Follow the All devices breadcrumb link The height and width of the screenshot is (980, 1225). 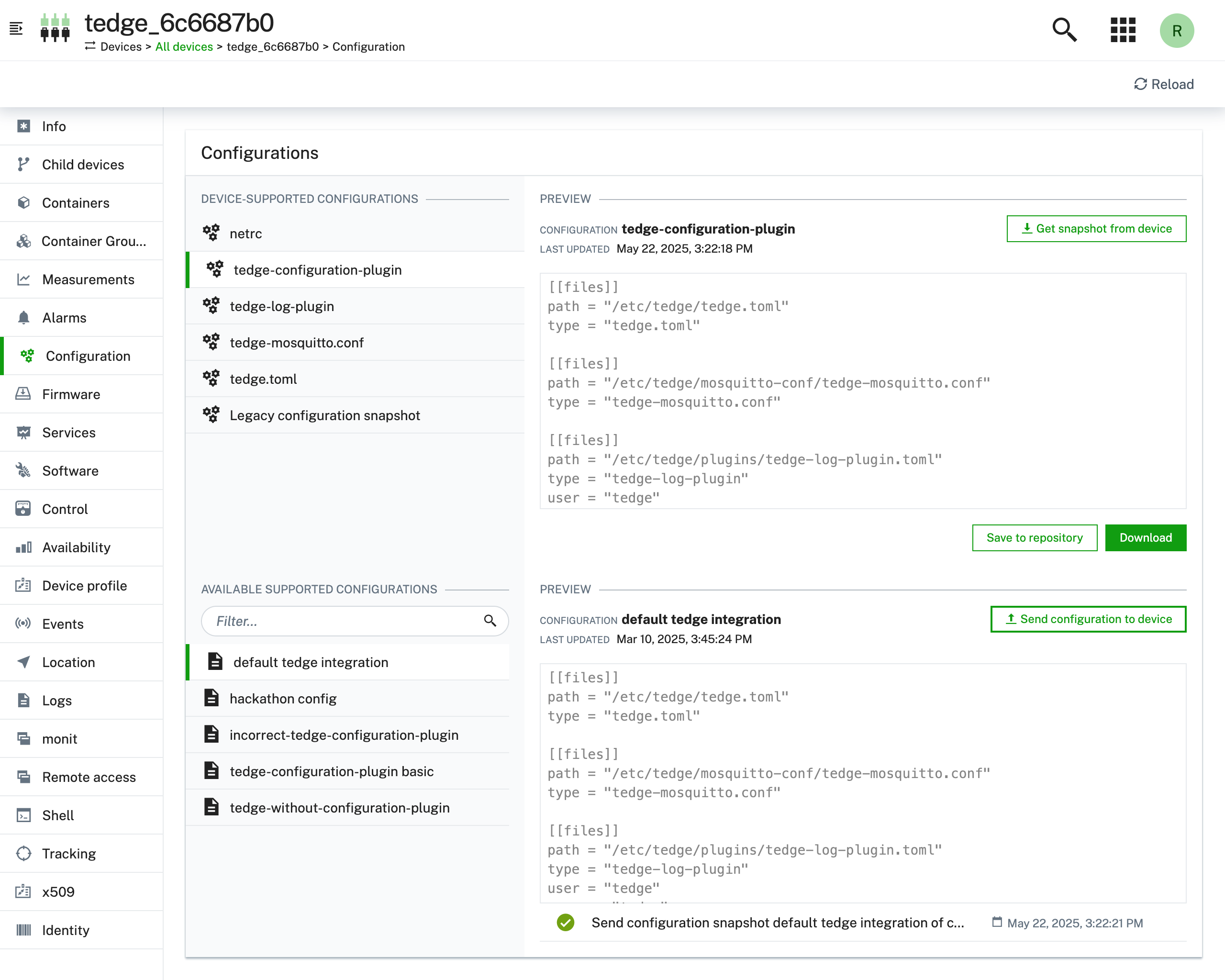coord(184,46)
